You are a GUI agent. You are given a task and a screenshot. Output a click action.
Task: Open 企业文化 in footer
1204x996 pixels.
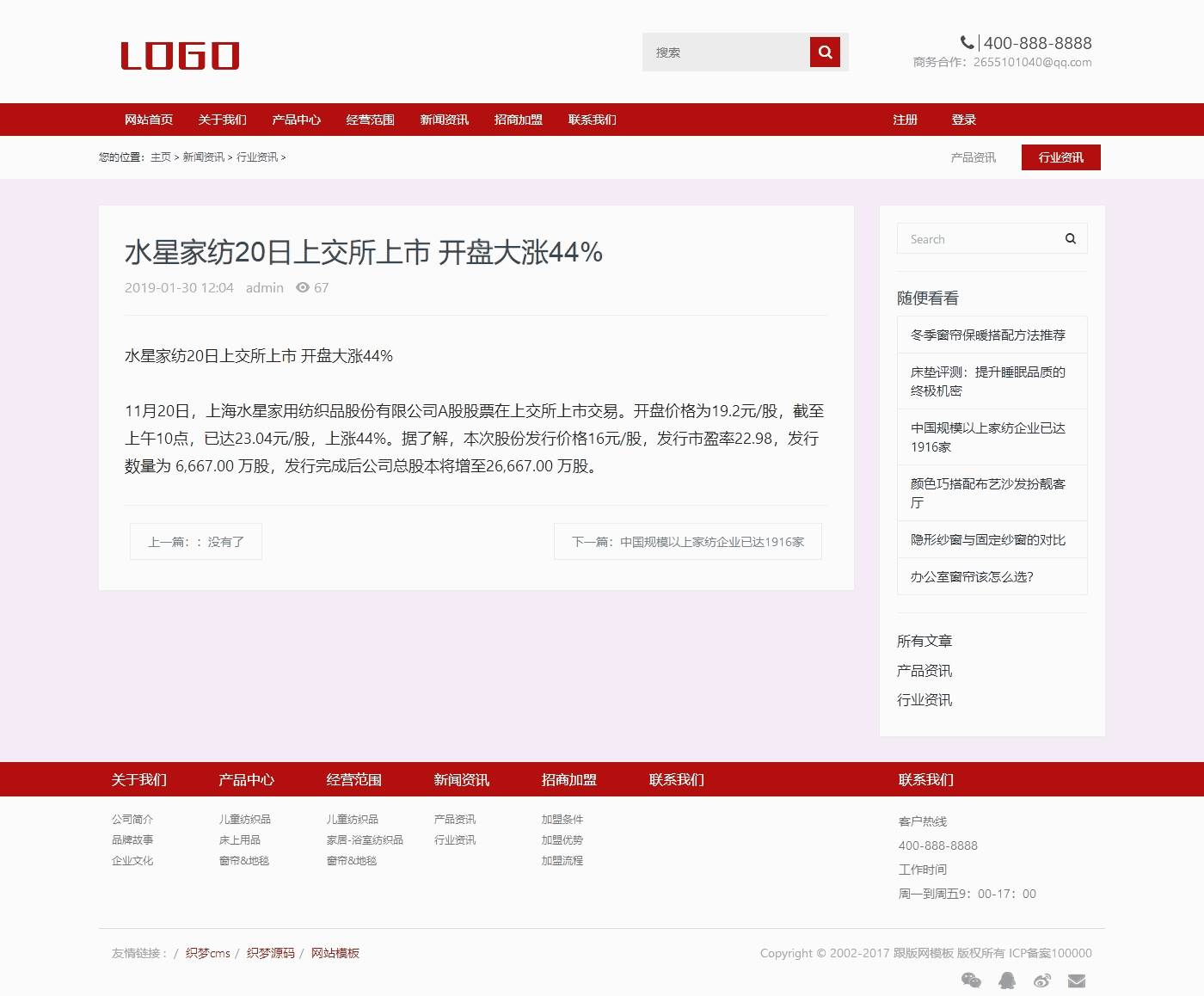click(132, 860)
